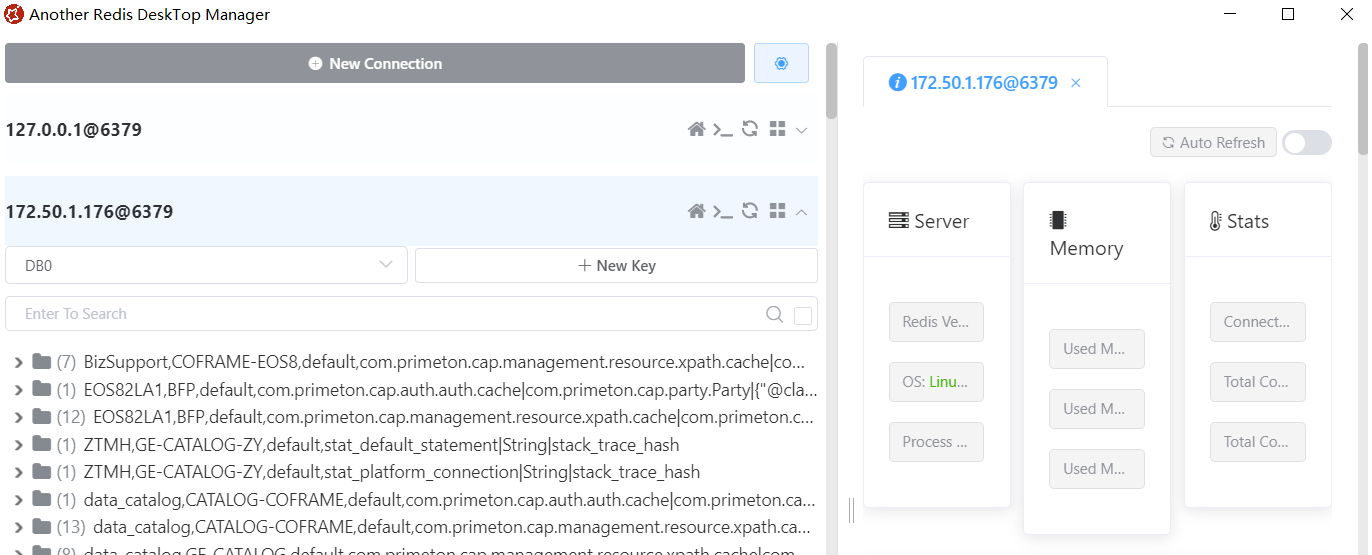Viewport: 1372px width, 555px height.
Task: Open the grid menu for 127.0.0.1@6379
Action: click(x=777, y=129)
